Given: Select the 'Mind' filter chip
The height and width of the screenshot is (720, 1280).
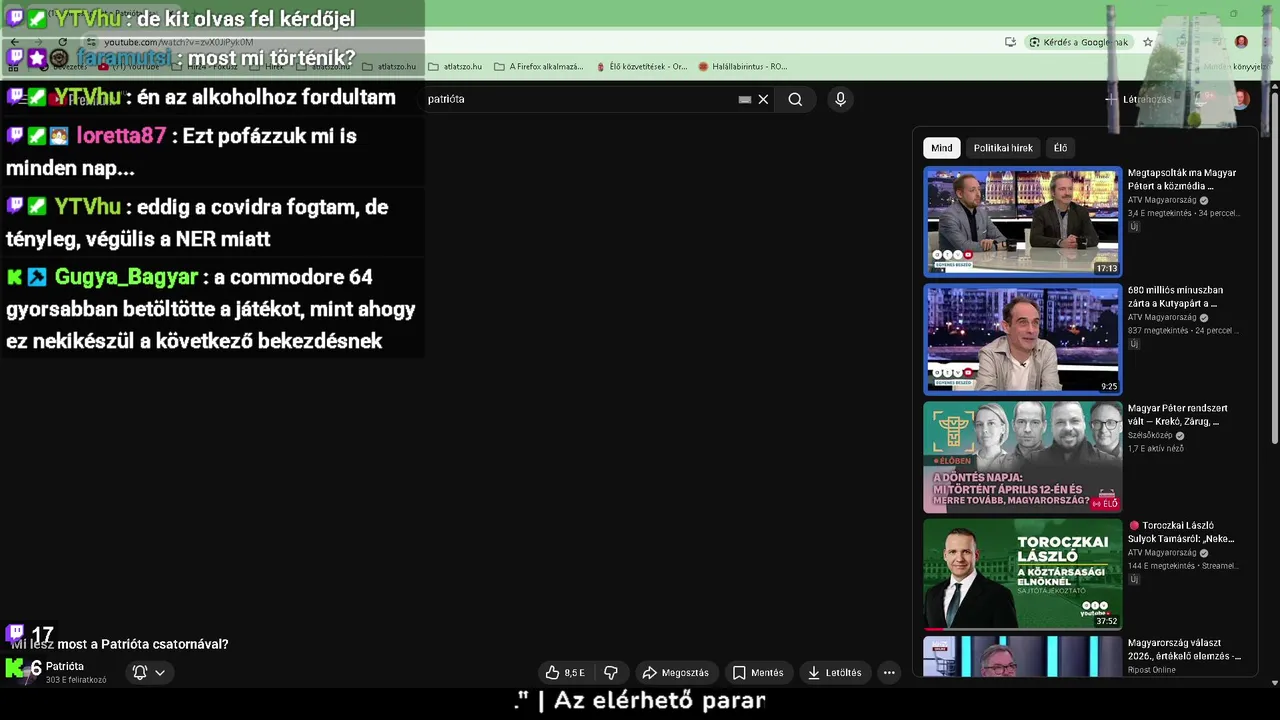Looking at the screenshot, I should point(942,148).
